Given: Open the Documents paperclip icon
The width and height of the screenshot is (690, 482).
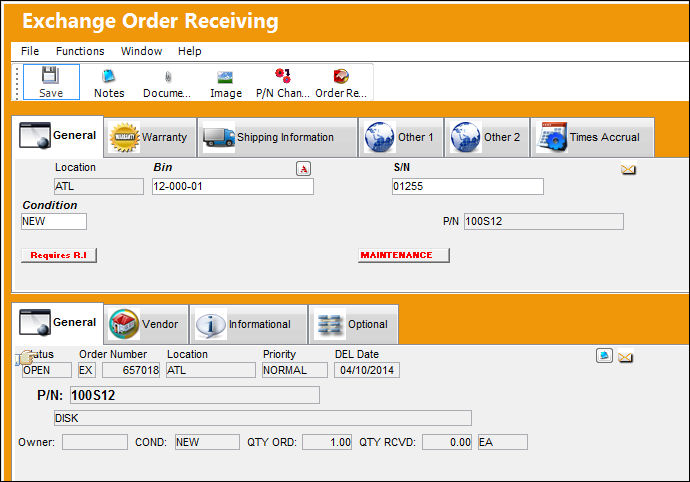Looking at the screenshot, I should point(167,82).
